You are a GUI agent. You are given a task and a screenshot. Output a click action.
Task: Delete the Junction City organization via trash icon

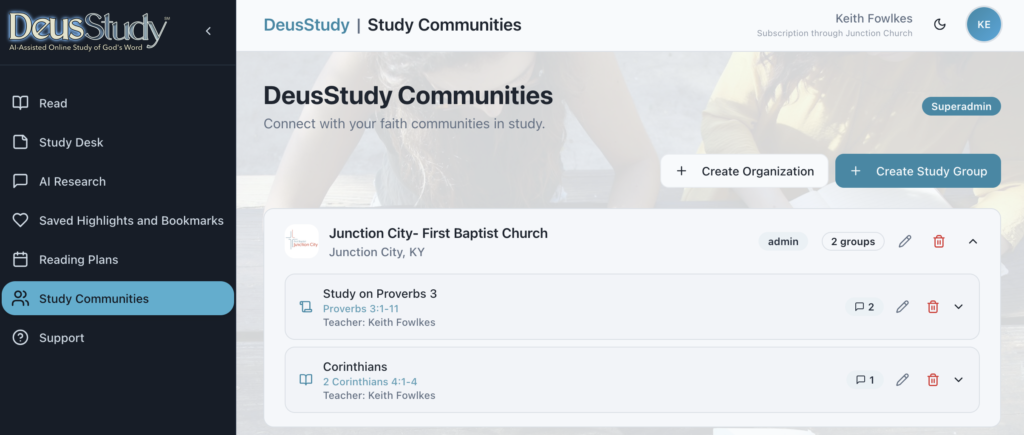[938, 241]
